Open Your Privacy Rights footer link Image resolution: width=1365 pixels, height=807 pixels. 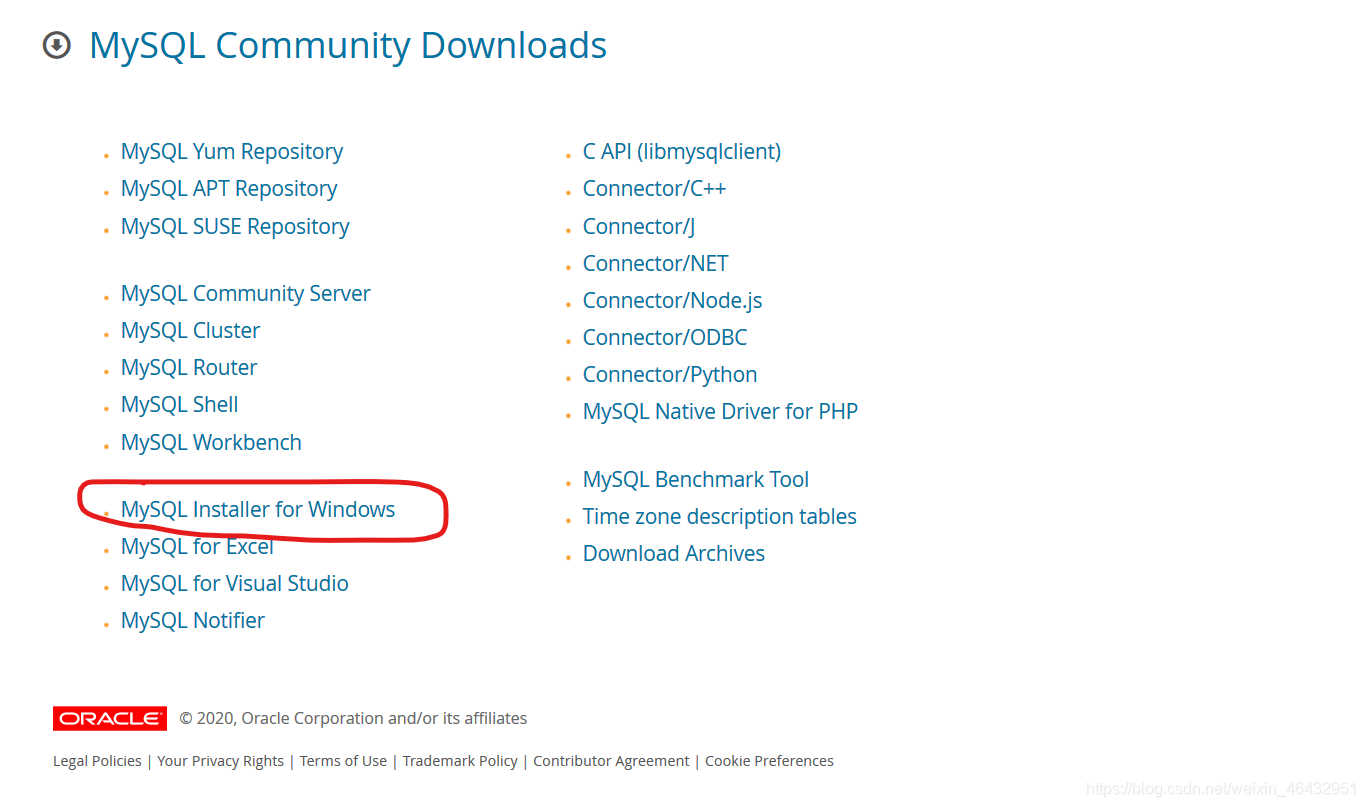[x=221, y=761]
